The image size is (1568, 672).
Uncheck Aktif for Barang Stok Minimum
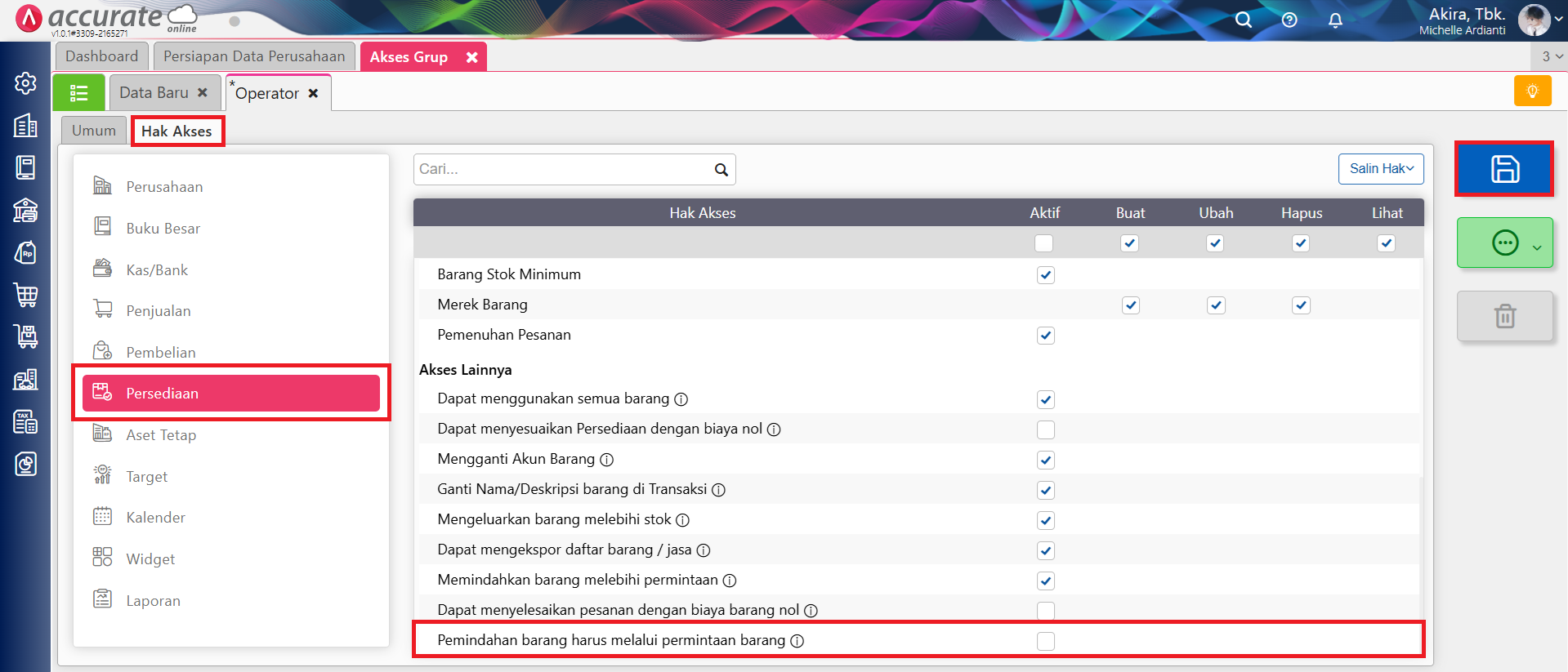[1045, 275]
